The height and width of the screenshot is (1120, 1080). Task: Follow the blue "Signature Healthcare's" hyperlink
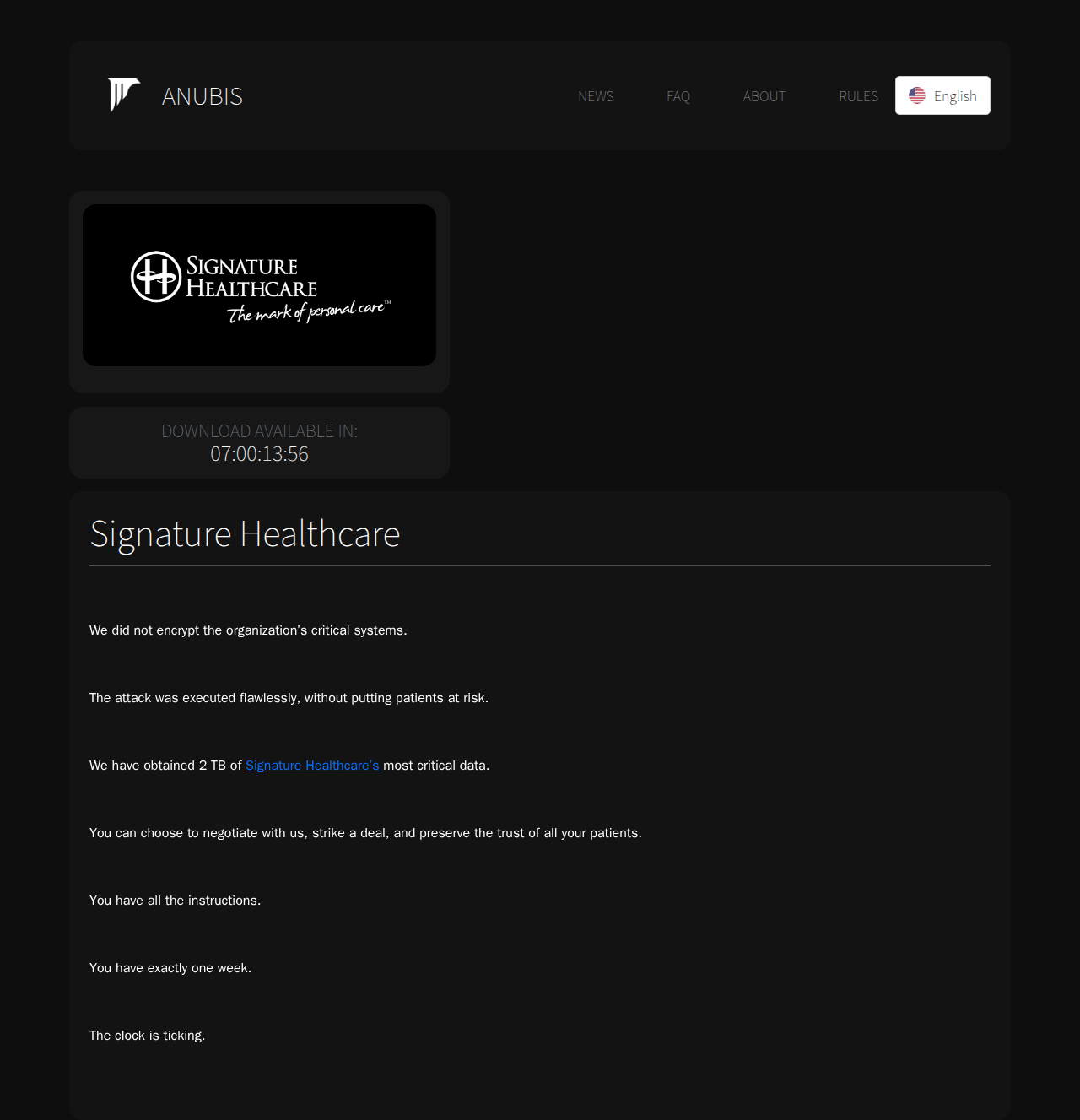coord(312,766)
